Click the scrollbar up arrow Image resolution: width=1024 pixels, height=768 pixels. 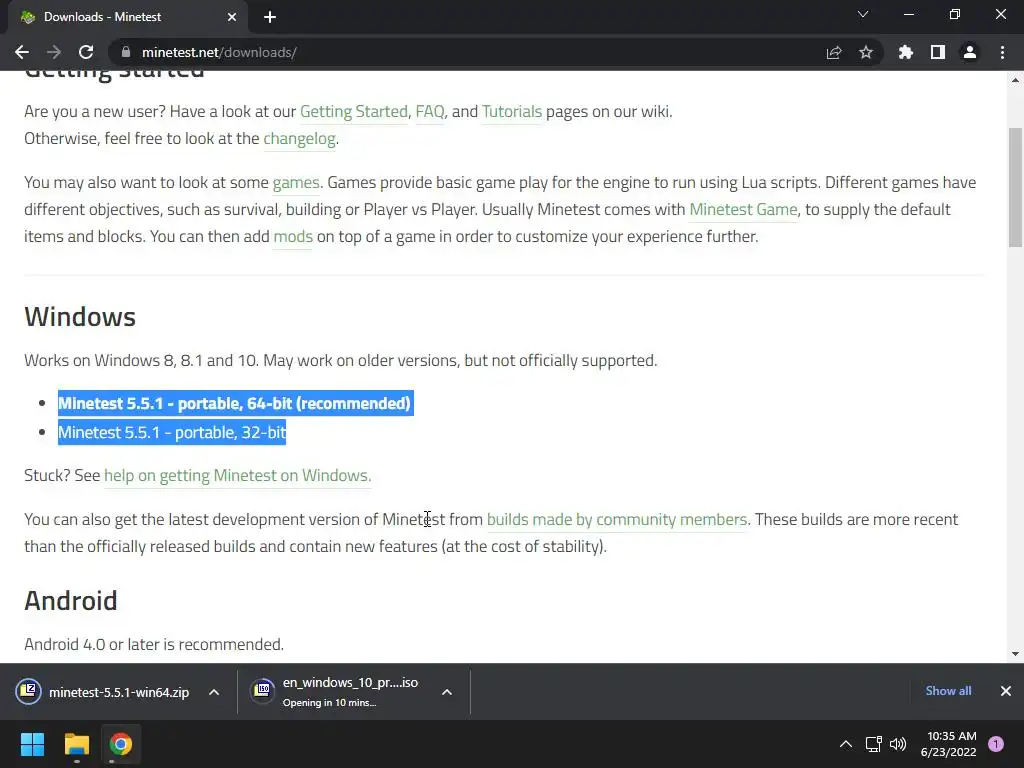coord(1015,80)
